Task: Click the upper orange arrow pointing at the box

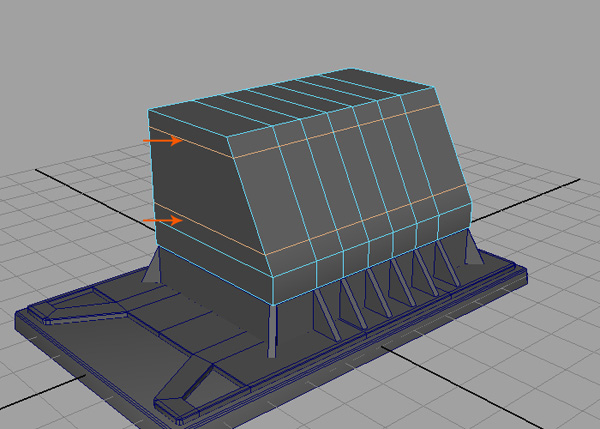Action: click(x=163, y=141)
